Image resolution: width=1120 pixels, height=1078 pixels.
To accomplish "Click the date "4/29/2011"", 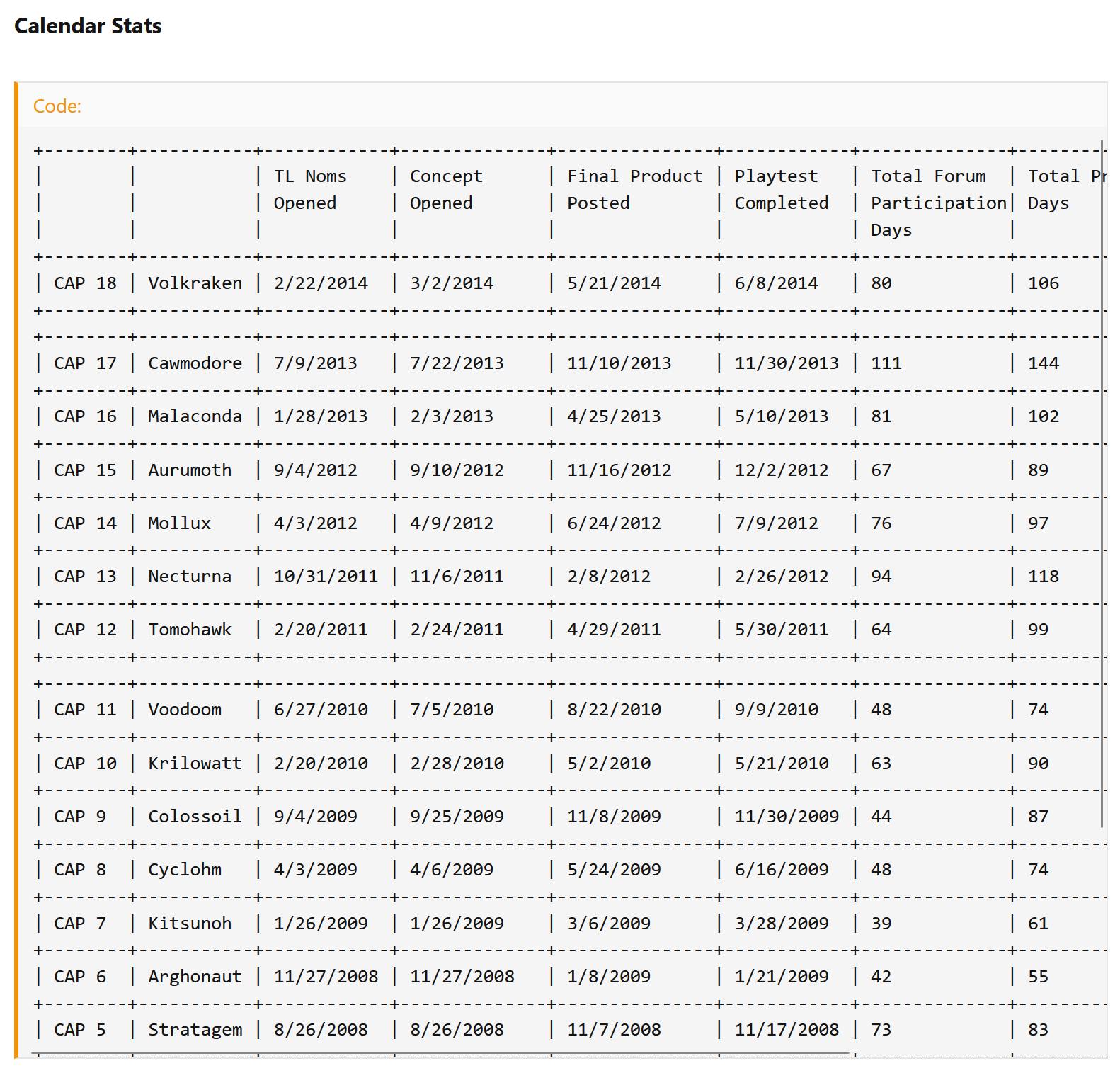I will point(614,630).
